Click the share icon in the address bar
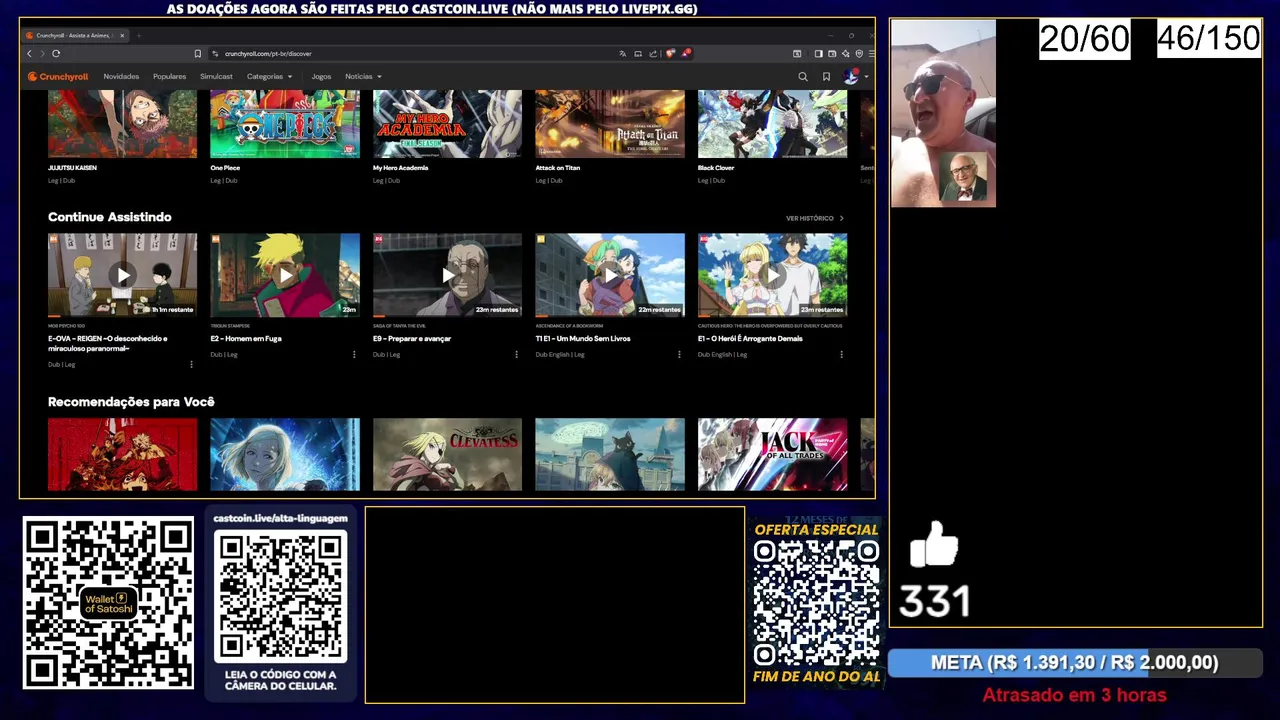The height and width of the screenshot is (720, 1280). [653, 53]
